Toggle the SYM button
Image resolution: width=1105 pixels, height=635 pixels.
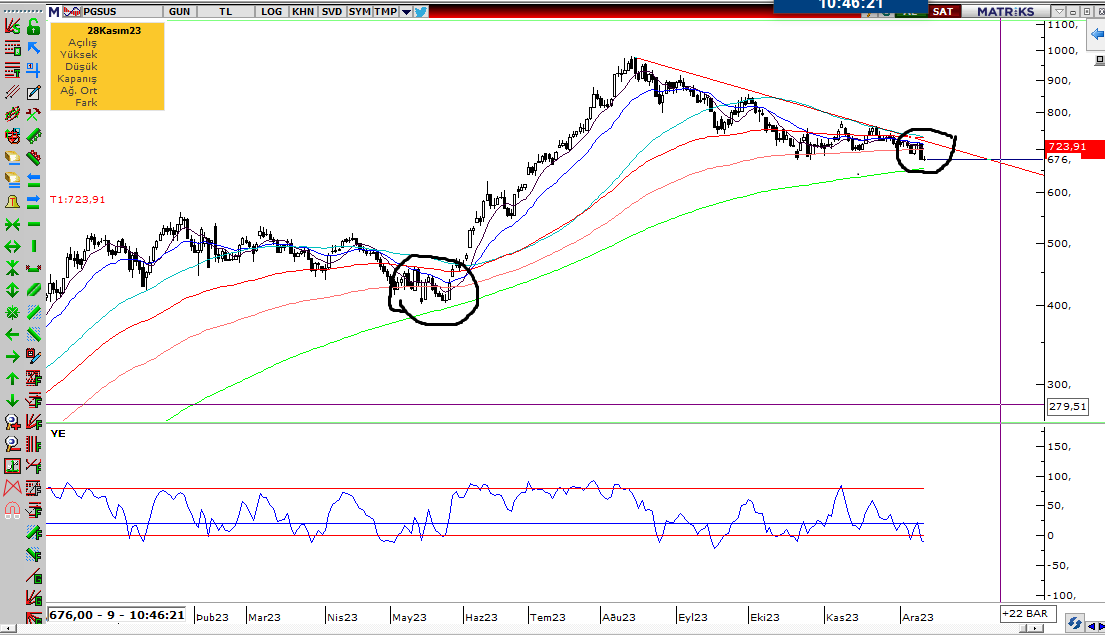point(359,11)
